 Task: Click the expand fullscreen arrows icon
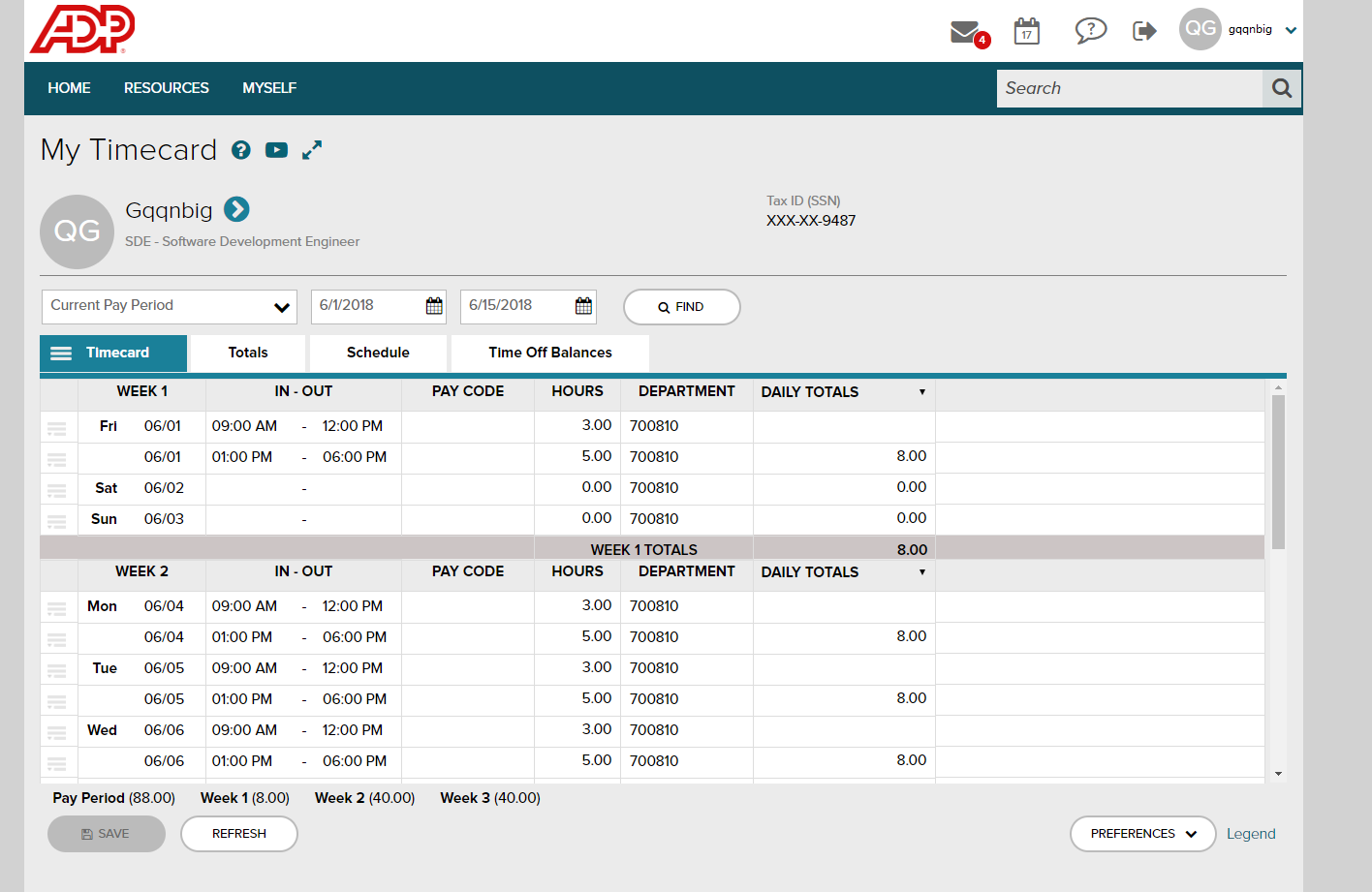click(x=311, y=150)
